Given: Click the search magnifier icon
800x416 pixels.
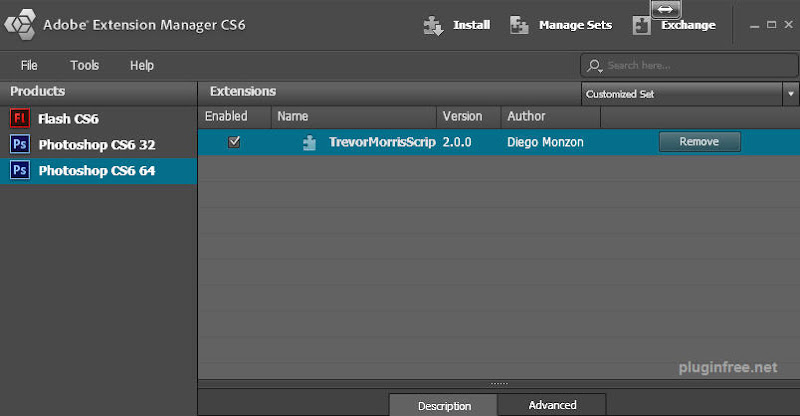Looking at the screenshot, I should [x=594, y=66].
